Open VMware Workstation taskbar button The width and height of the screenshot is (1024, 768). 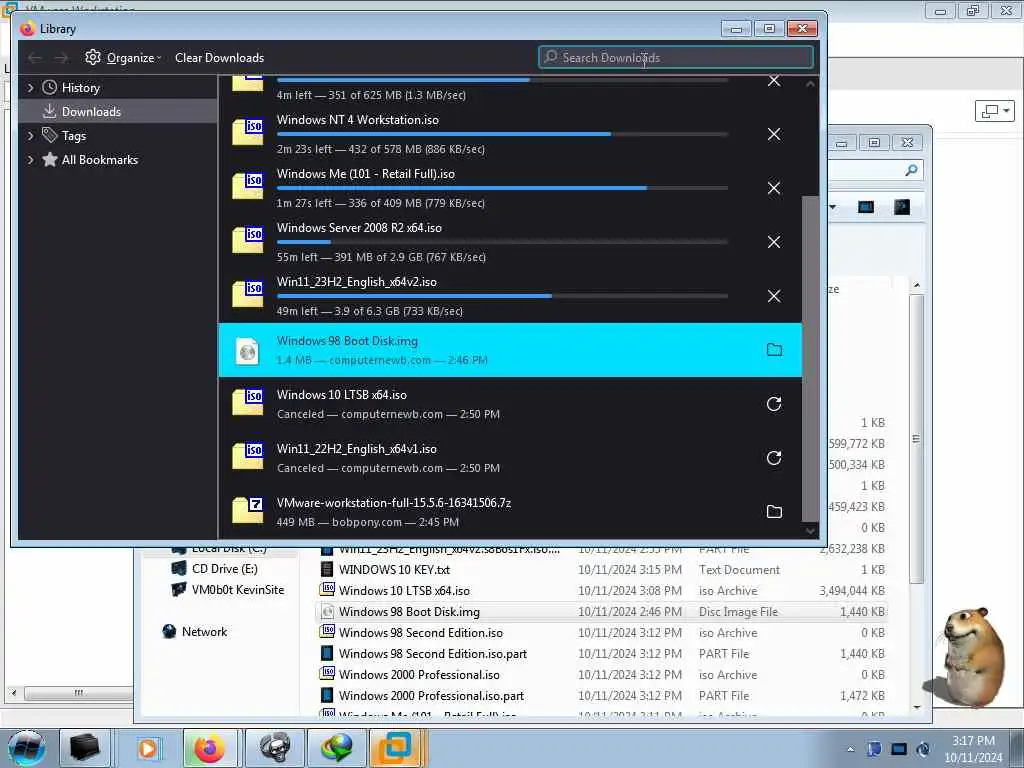pyautogui.click(x=396, y=748)
